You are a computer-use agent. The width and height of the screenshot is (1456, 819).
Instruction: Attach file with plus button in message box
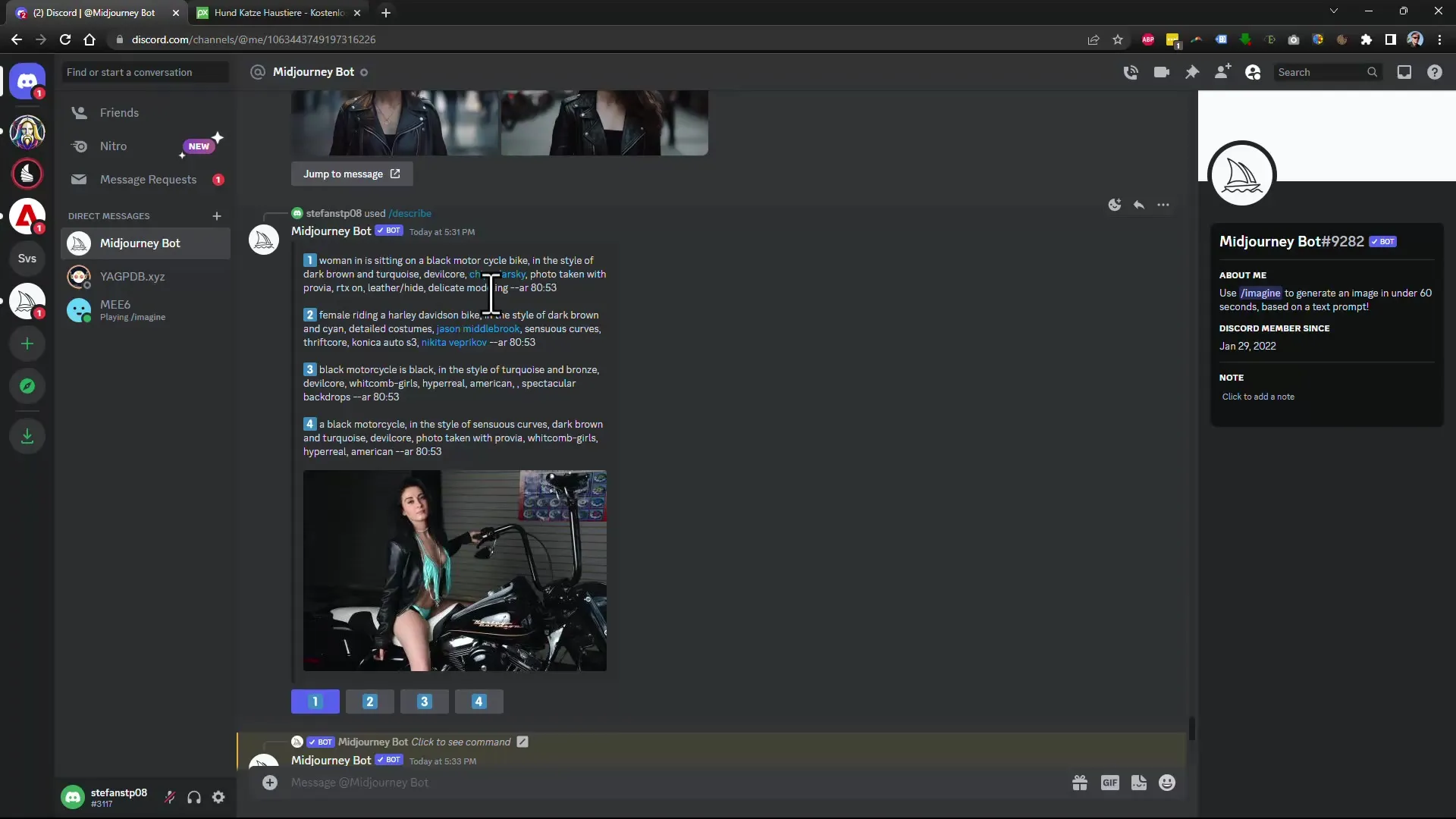tap(270, 783)
